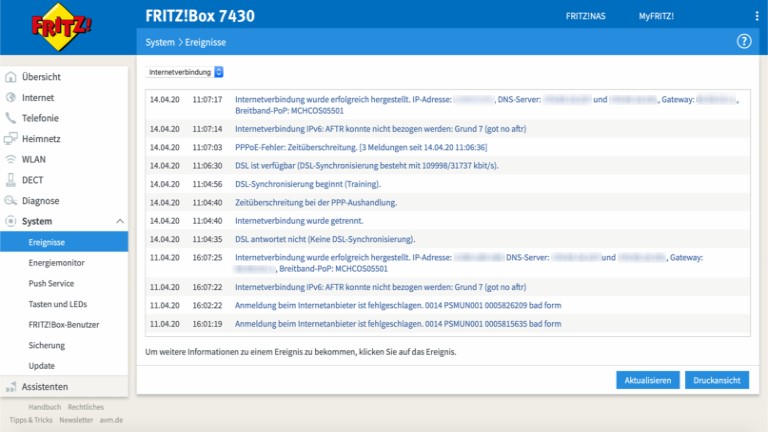Open the Internetverbindung filter dropdown
The width and height of the screenshot is (768, 432).
[x=185, y=72]
